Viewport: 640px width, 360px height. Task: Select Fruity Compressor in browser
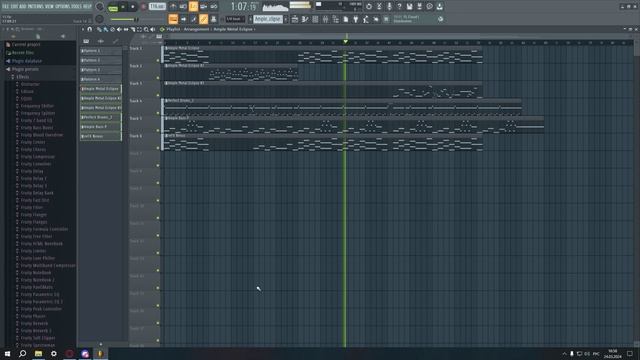coord(38,157)
